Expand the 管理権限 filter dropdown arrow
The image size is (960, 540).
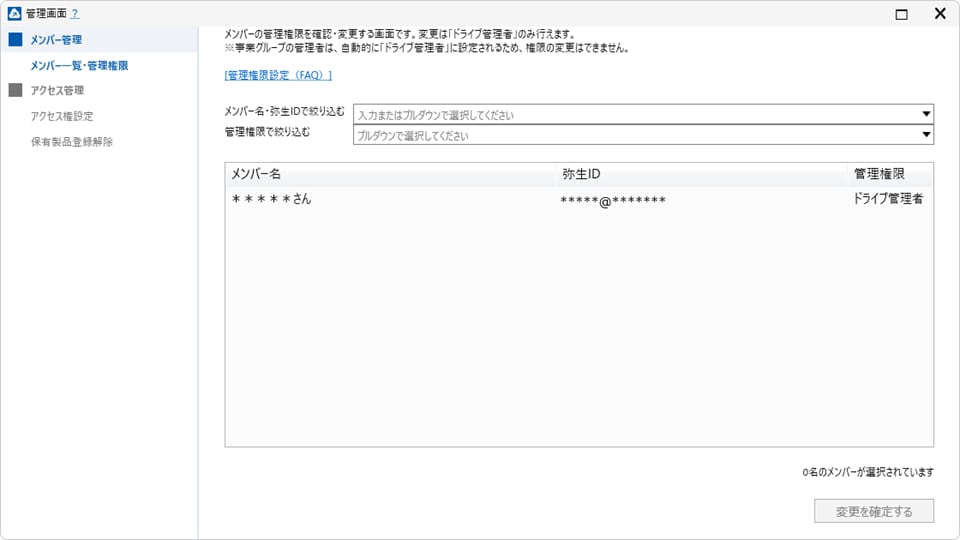tap(926, 135)
